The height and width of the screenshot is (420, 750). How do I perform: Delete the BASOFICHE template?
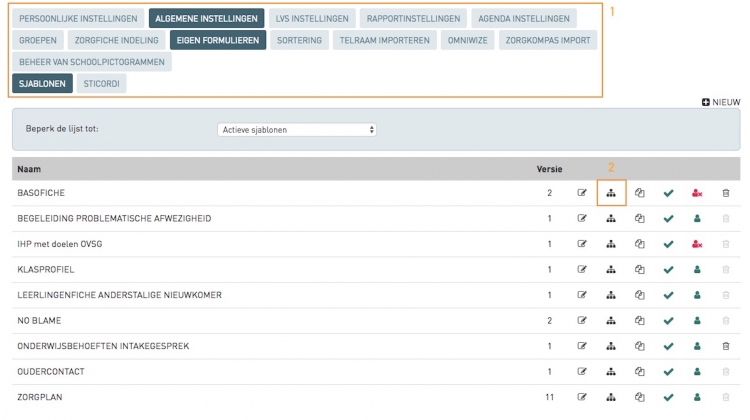tap(726, 192)
